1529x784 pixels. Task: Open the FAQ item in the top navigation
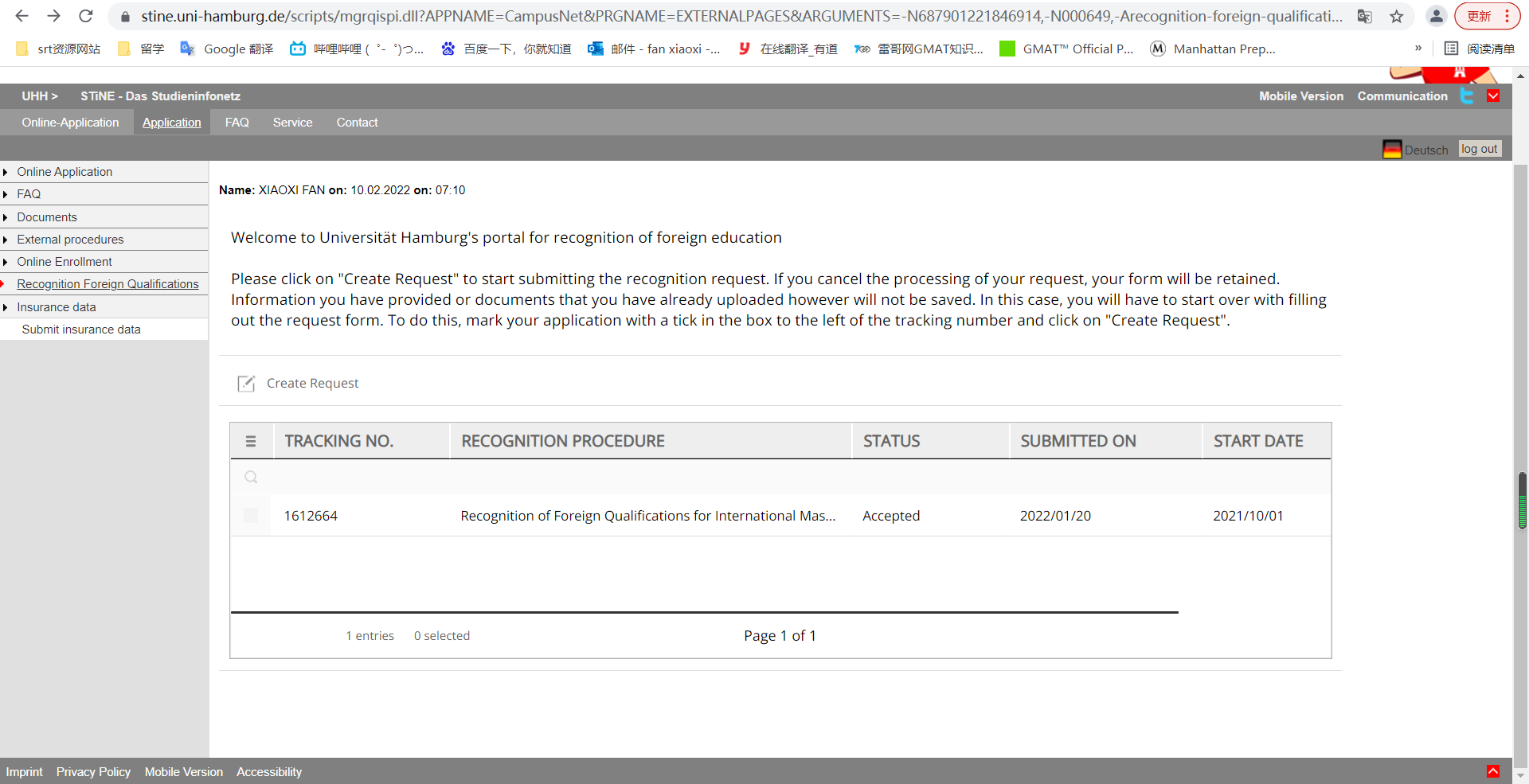237,122
